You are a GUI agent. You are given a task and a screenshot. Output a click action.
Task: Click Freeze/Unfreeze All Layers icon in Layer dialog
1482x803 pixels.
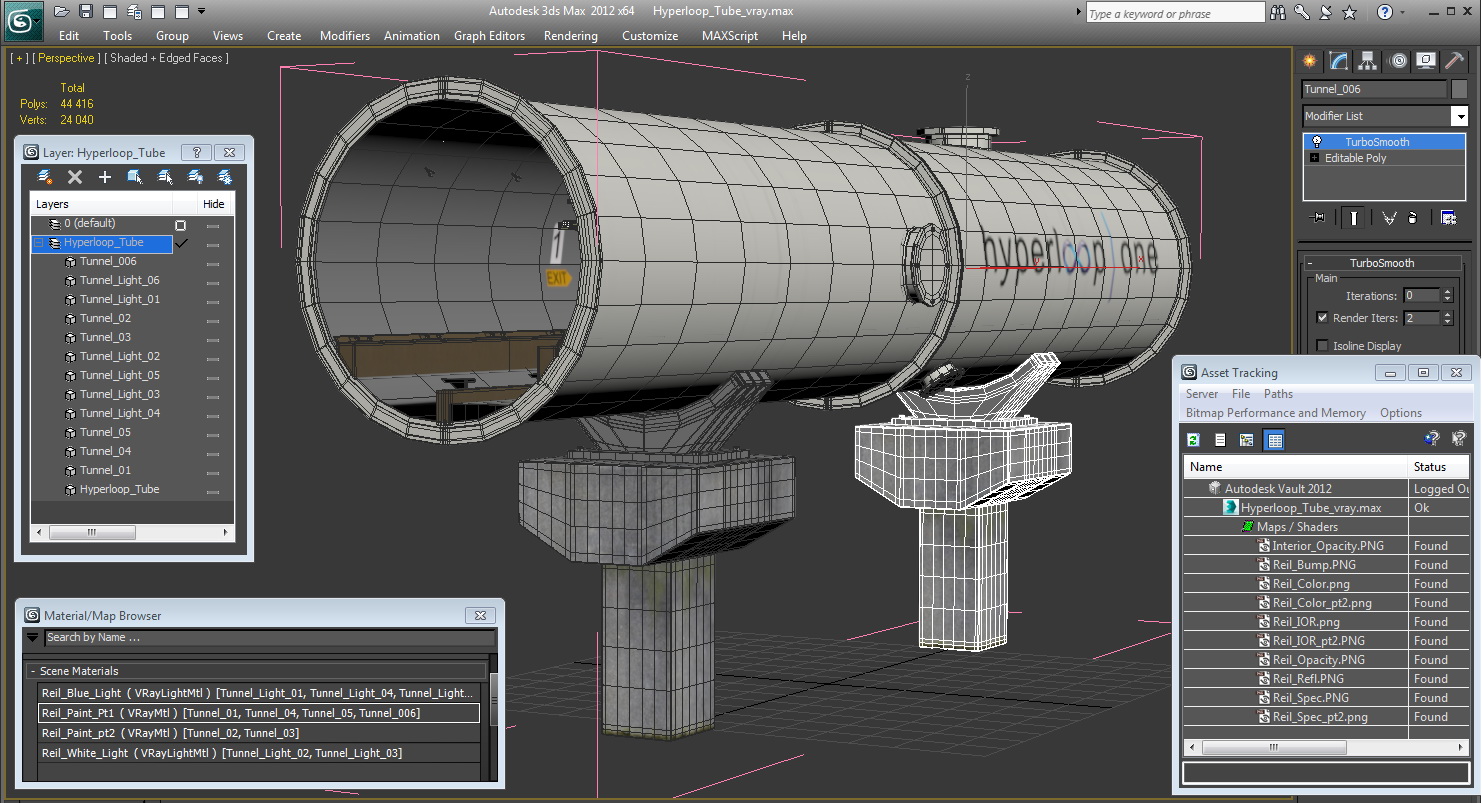225,177
